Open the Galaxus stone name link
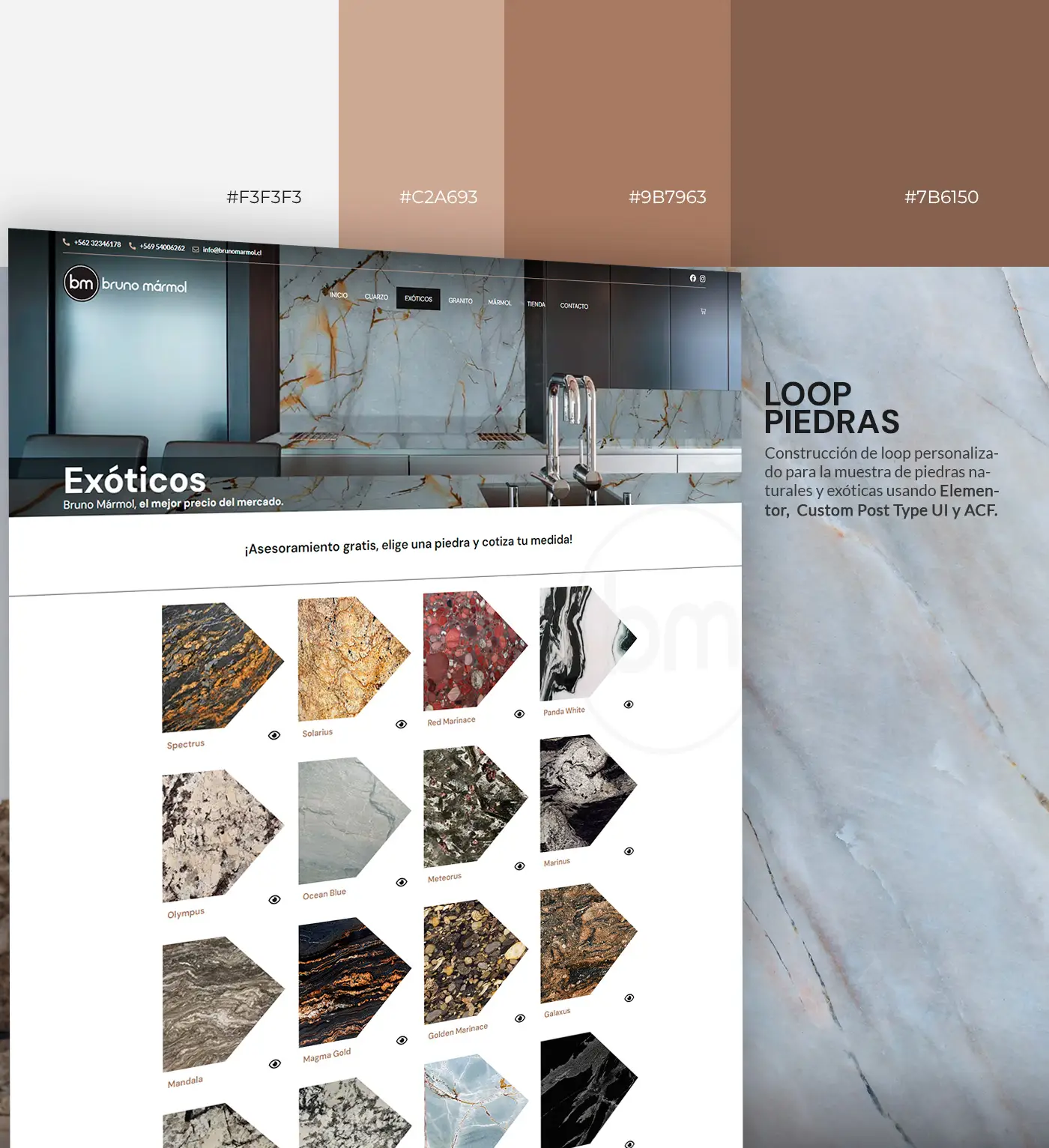1049x1148 pixels. (x=557, y=1012)
